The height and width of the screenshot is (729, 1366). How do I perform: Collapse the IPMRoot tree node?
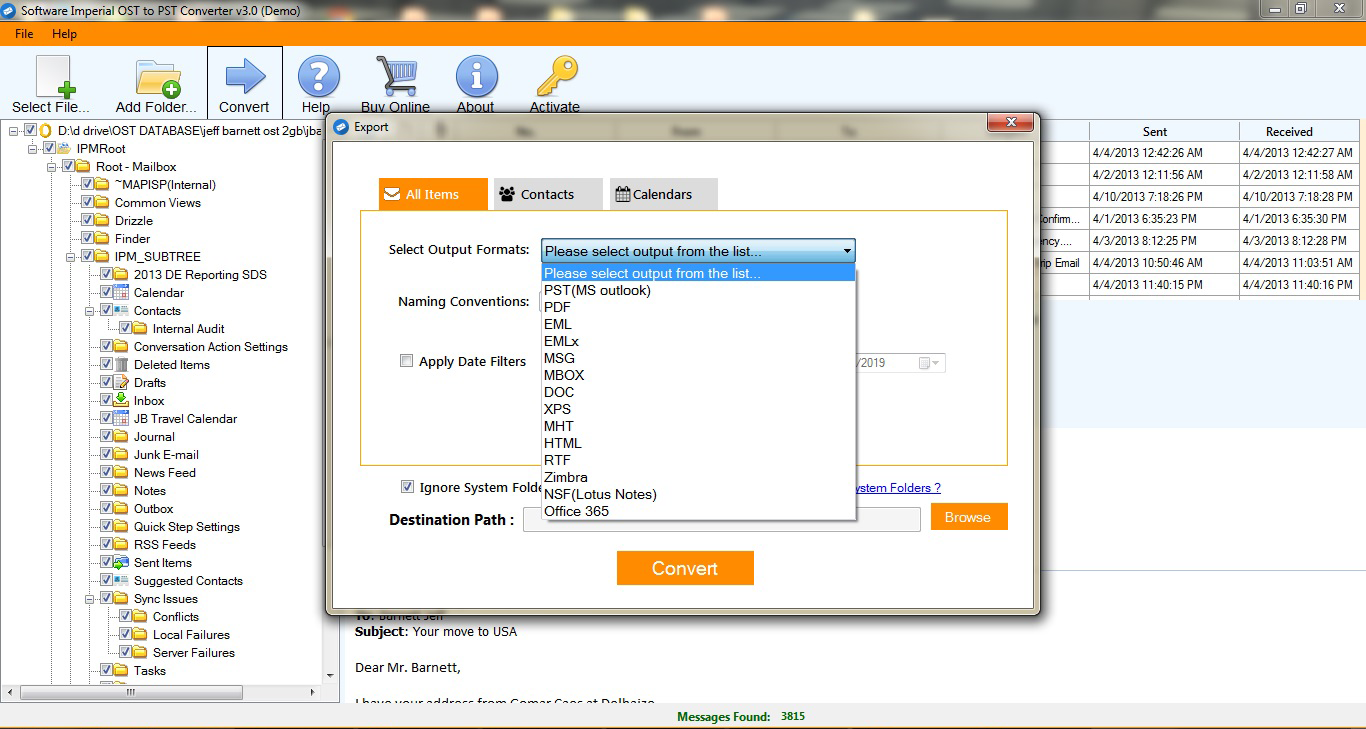[33, 148]
